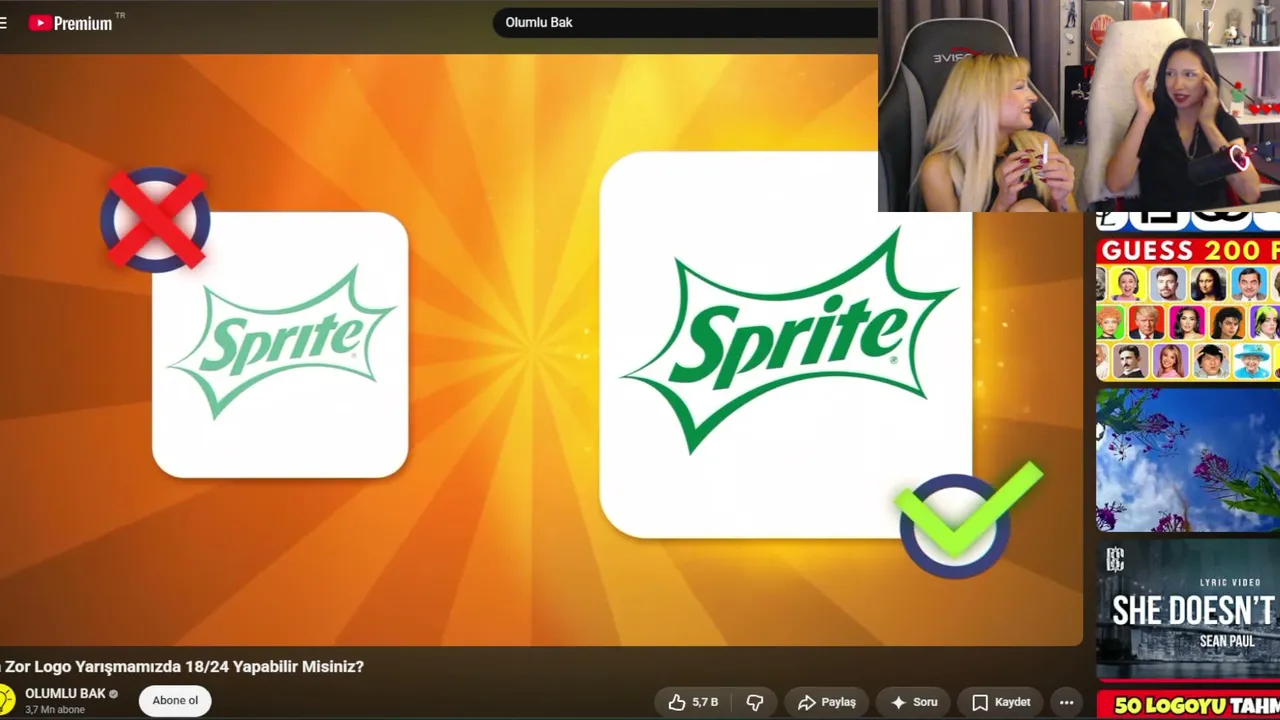
Task: Open the "50 LOGOYU" recommended video thumbnail
Action: tap(1188, 705)
